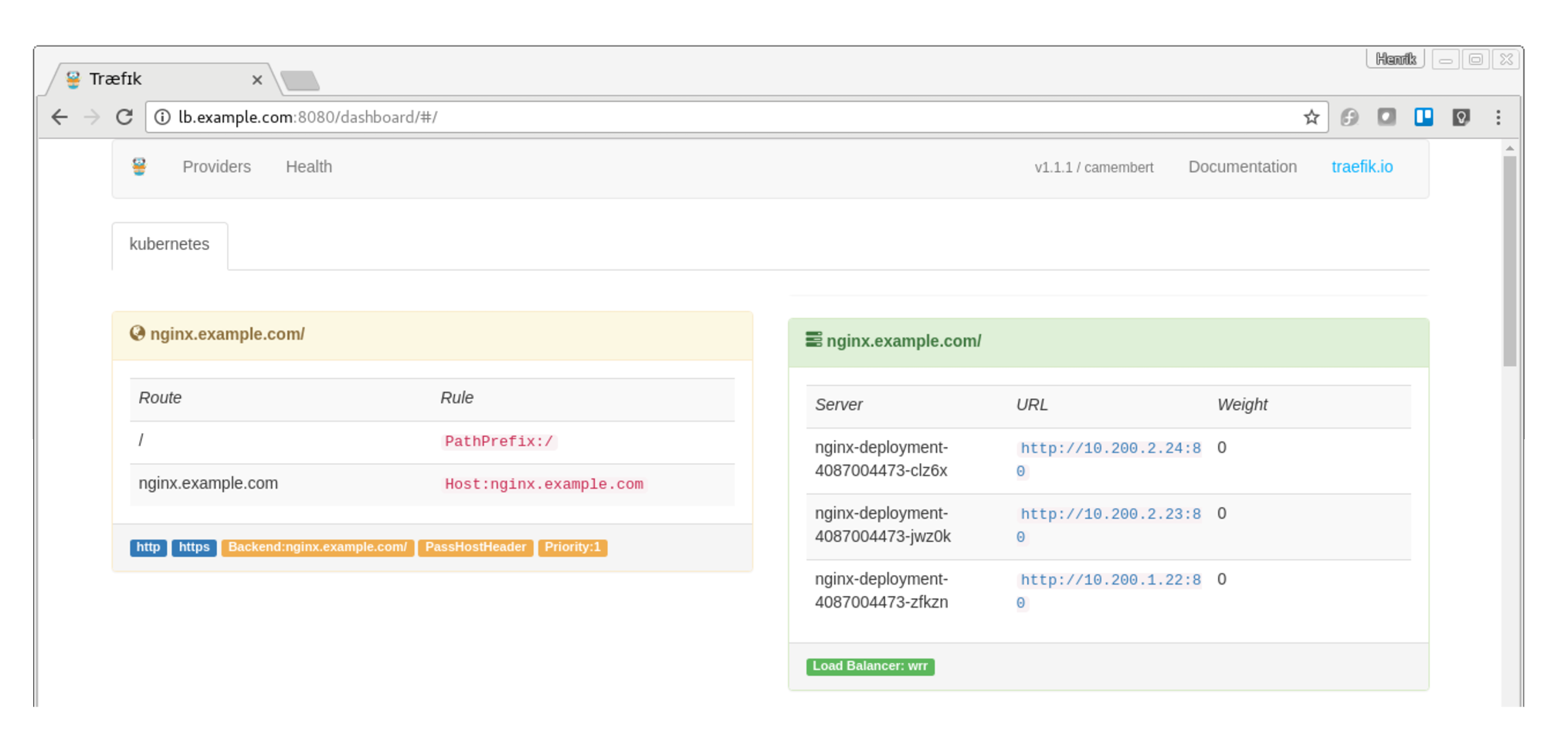Screen dimensions: 1568x755
Task: Click server nginx-deployment-4087004473-clz6x
Action: 881,459
